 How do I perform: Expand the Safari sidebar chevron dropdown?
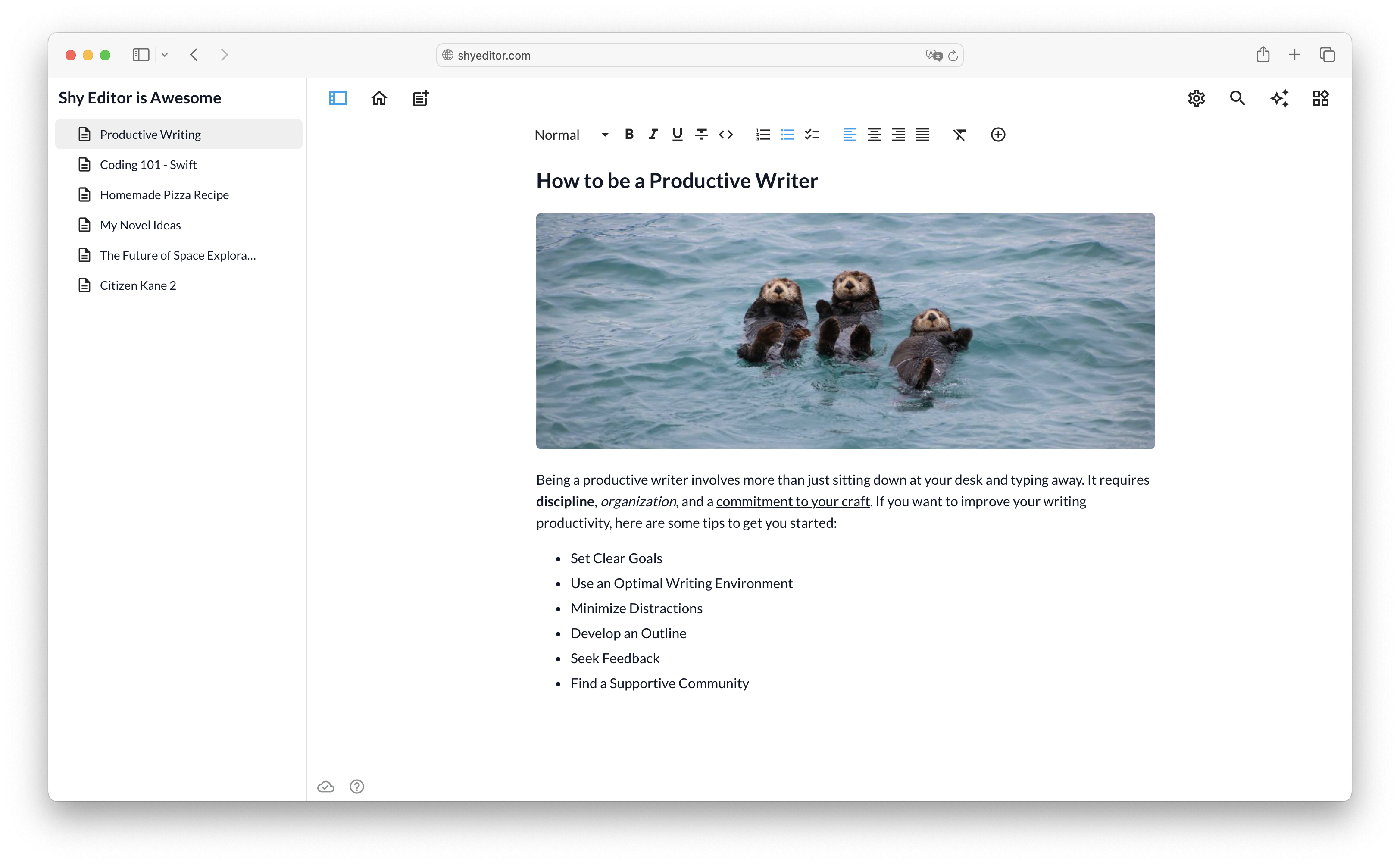coord(165,55)
